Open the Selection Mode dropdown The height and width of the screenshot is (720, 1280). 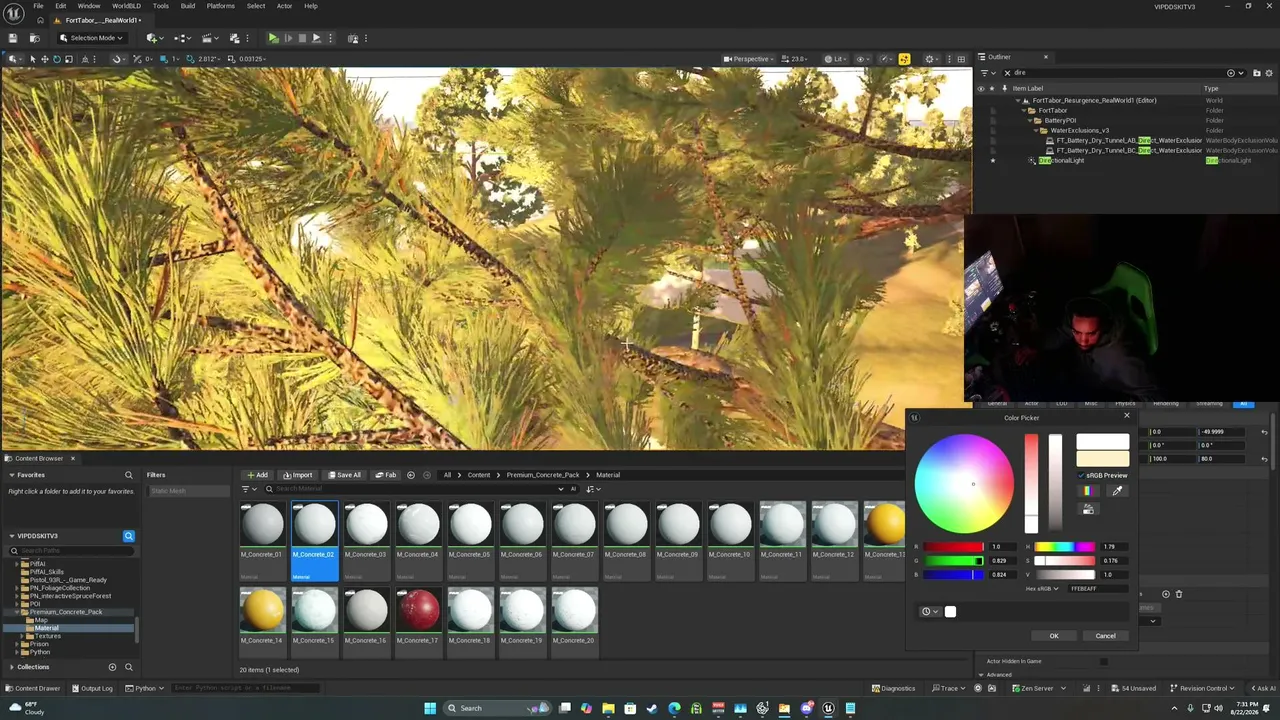(x=91, y=38)
